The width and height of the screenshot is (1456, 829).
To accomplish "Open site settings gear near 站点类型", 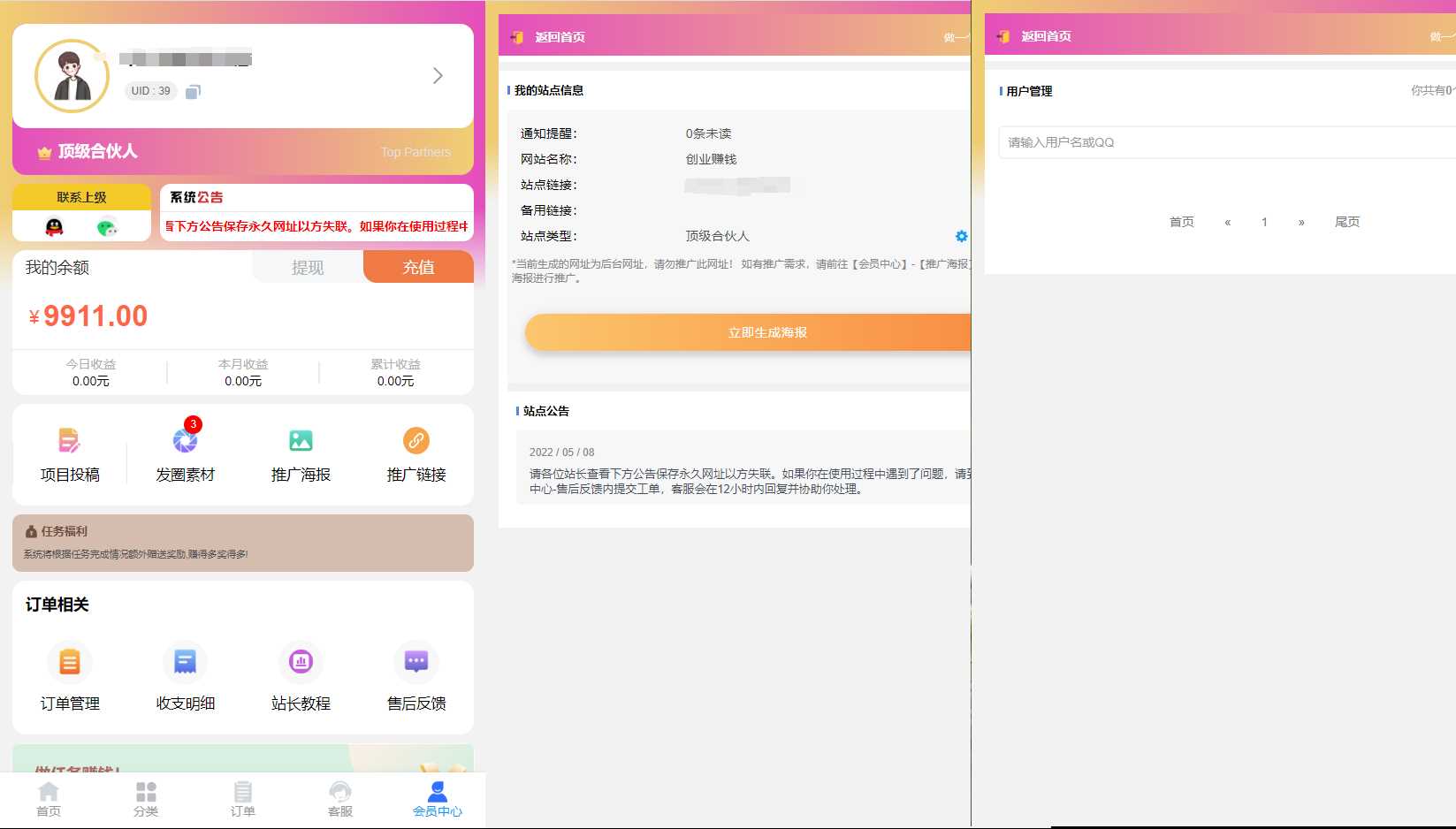I will pyautogui.click(x=961, y=236).
